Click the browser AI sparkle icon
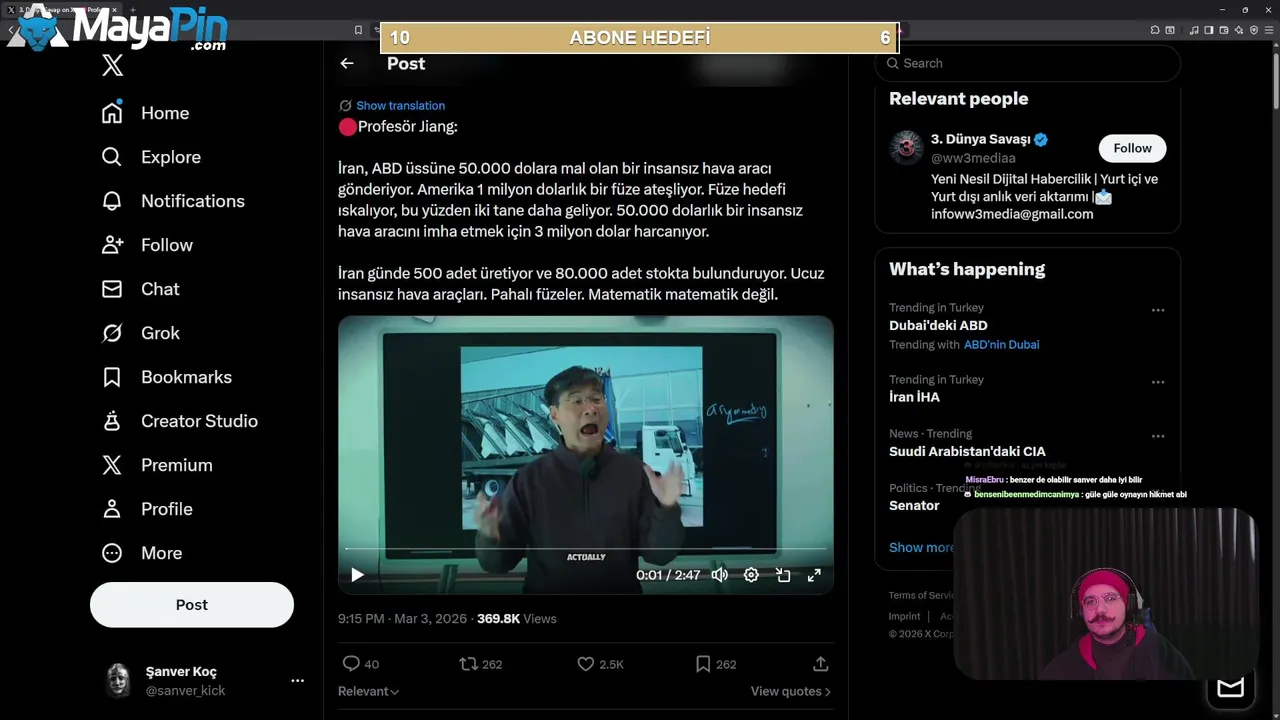This screenshot has width=1280, height=720. pyautogui.click(x=1239, y=30)
